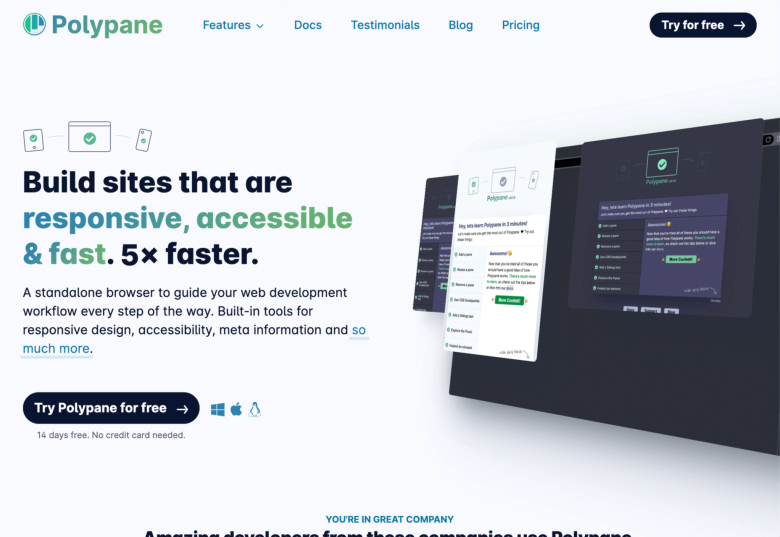Follow the 'so much more' link

tap(57, 349)
